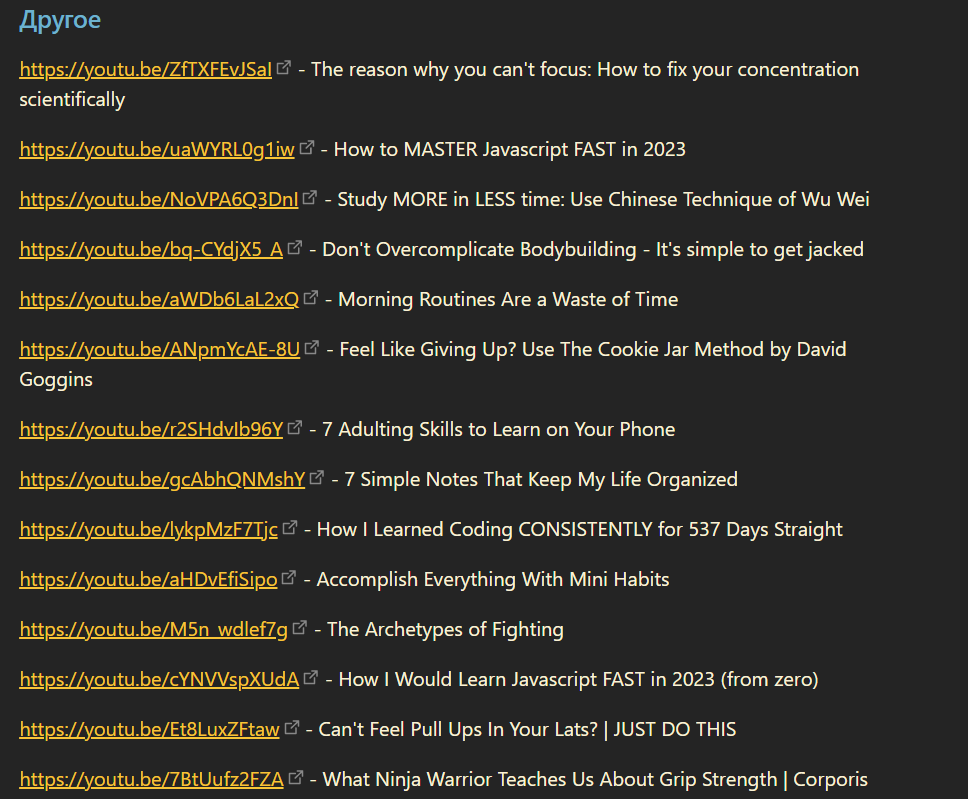The image size is (968, 799).
Task: Click external-link icon beside bq-CYdjX5_A link
Action: pyautogui.click(x=295, y=248)
